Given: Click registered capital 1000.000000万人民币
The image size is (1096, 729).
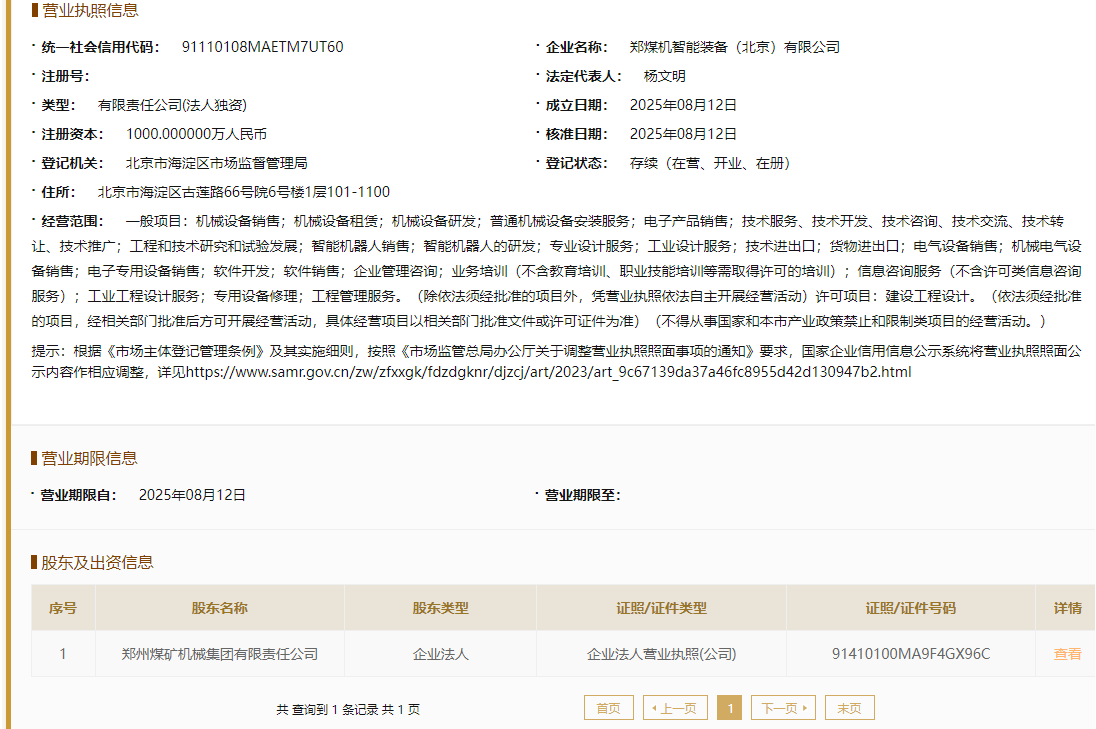Looking at the screenshot, I should (x=196, y=133).
